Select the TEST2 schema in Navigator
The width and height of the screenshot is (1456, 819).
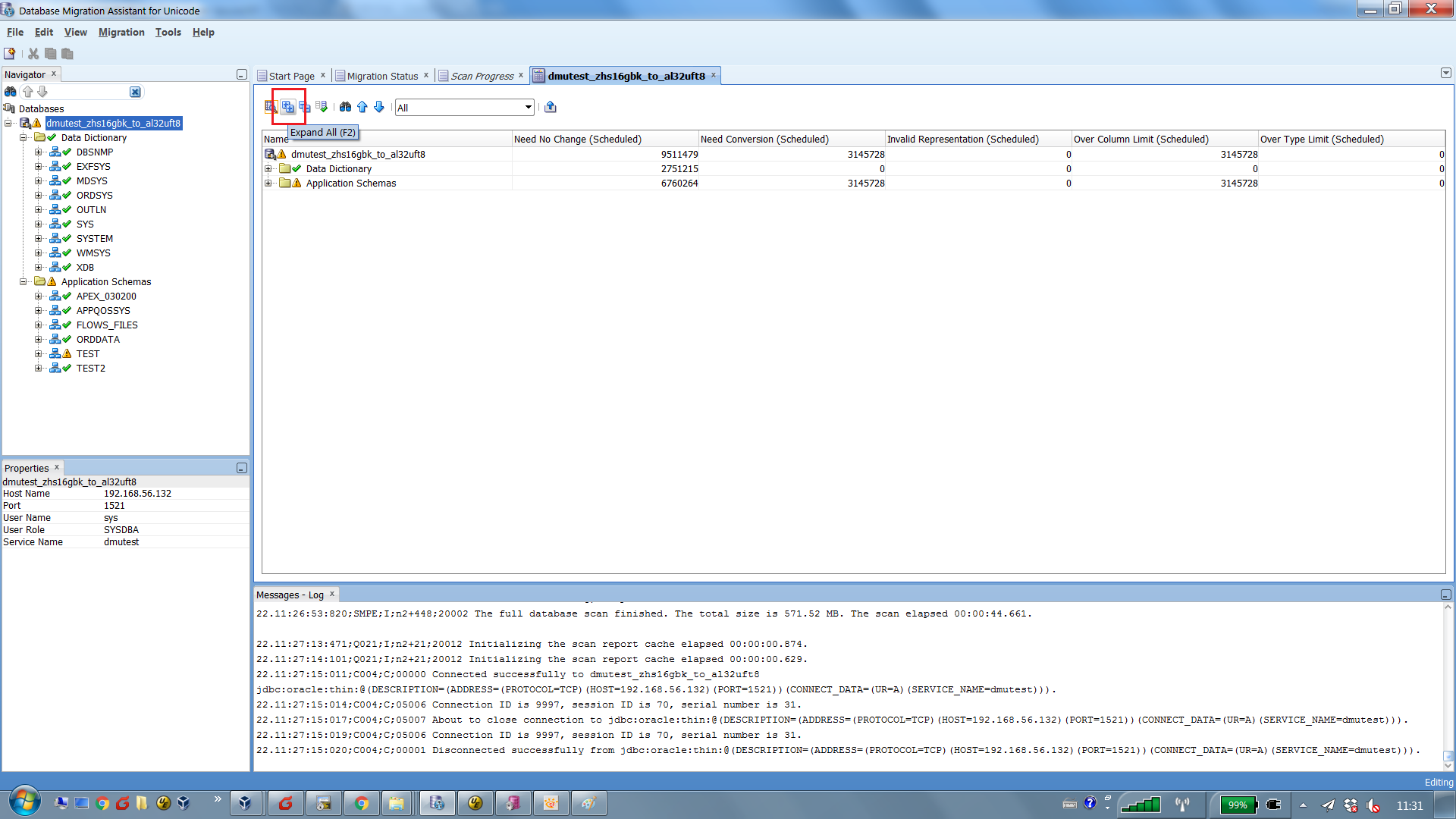[x=91, y=368]
